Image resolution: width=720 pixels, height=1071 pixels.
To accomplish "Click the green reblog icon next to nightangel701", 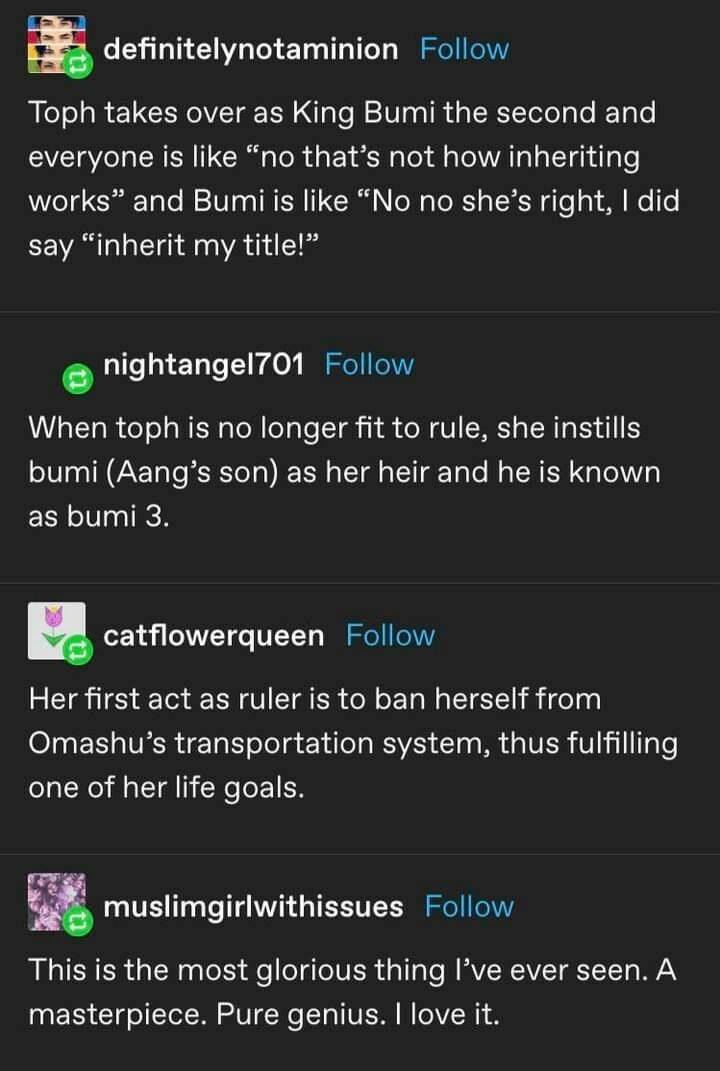I will point(76,378).
